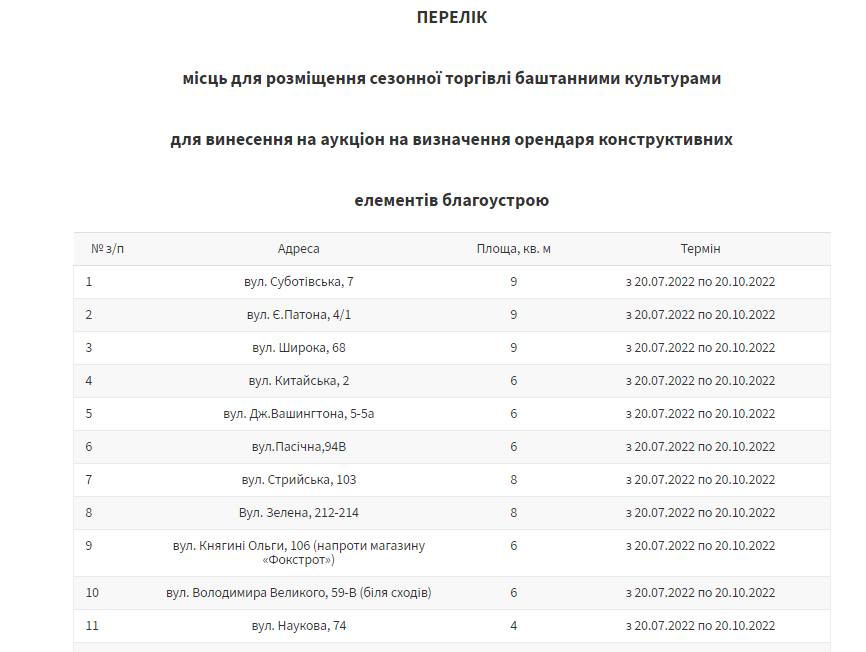Select address 'вул.Пасічна,94В'
Viewport: 866px width, 652px height.
(x=299, y=447)
